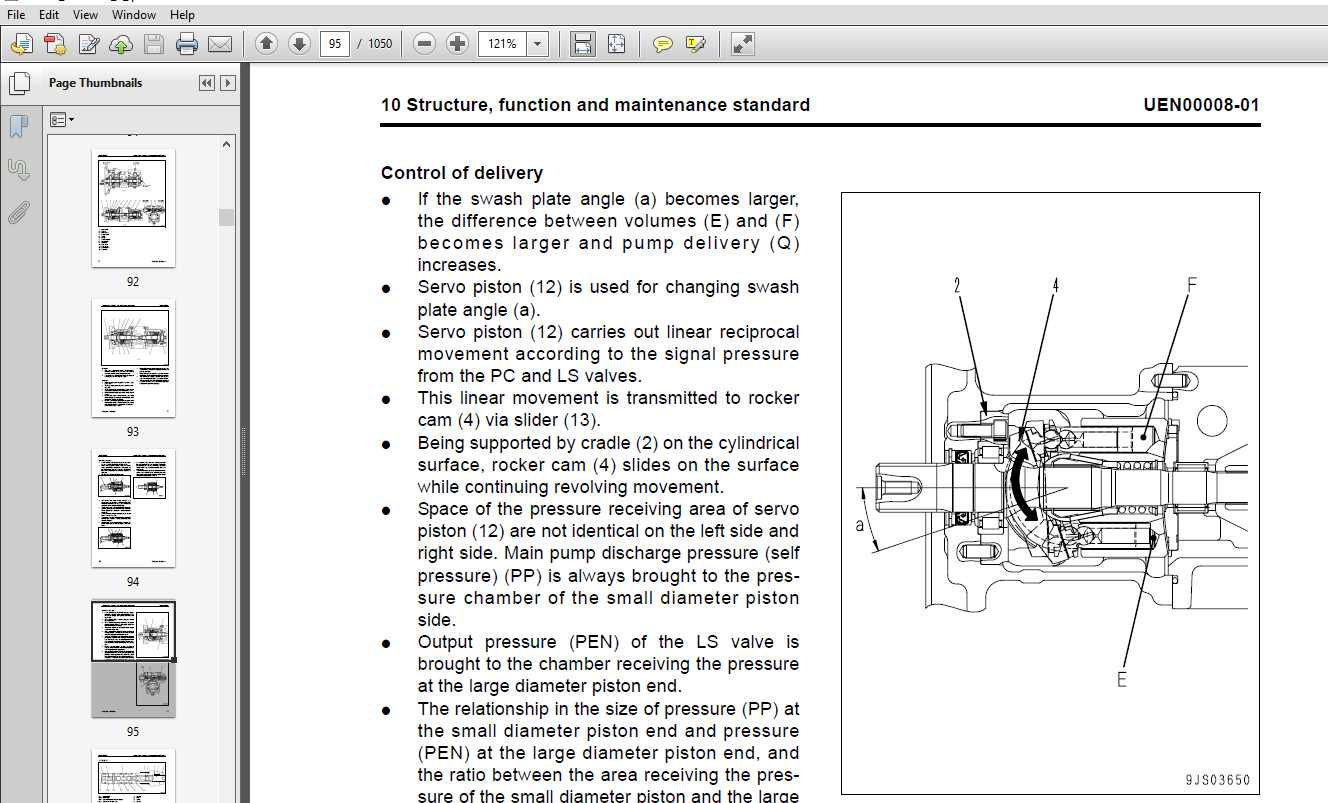
Task: Select the Highlight Text tool icon
Action: [696, 44]
